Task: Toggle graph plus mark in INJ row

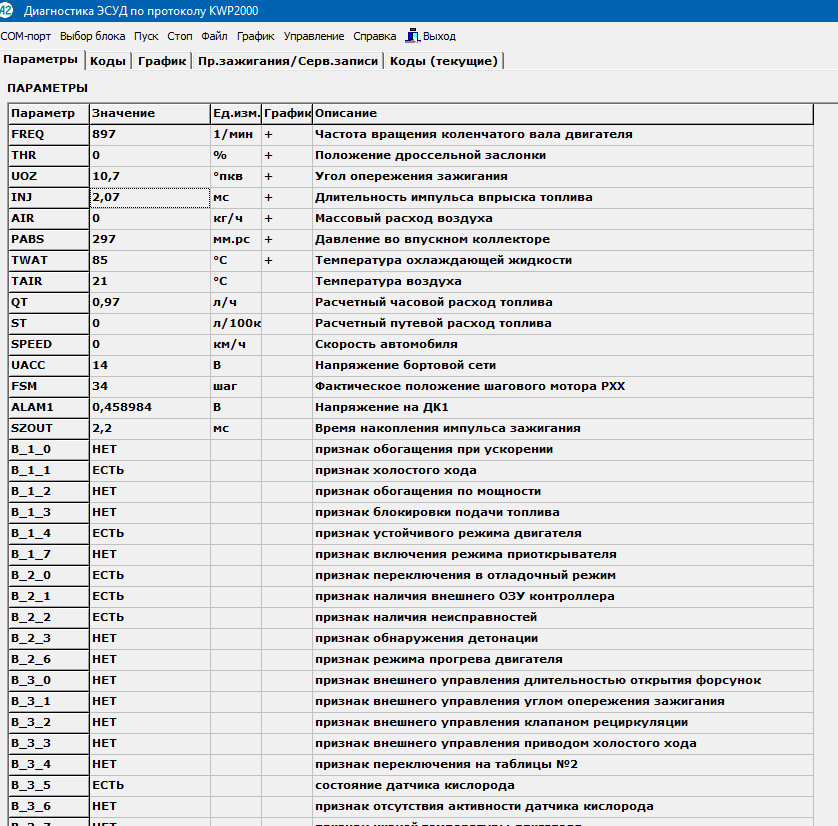Action: click(x=268, y=197)
